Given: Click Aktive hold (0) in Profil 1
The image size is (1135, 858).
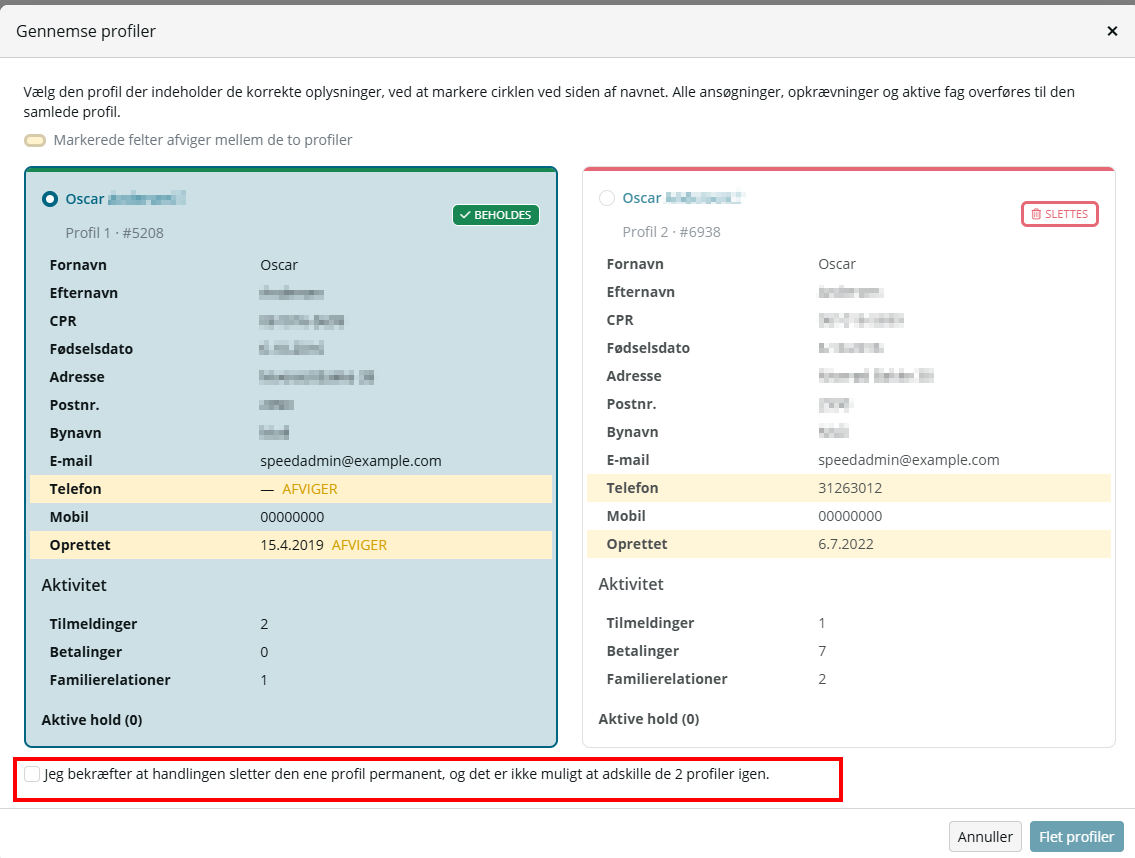Looking at the screenshot, I should point(92,720).
